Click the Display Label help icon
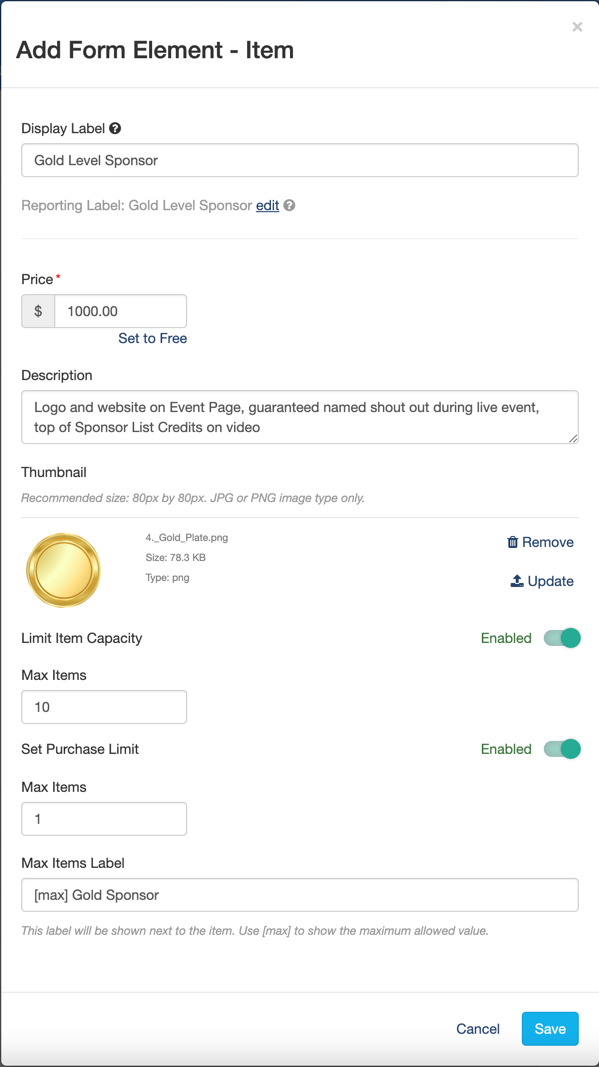The width and height of the screenshot is (599, 1067). pyautogui.click(x=115, y=128)
